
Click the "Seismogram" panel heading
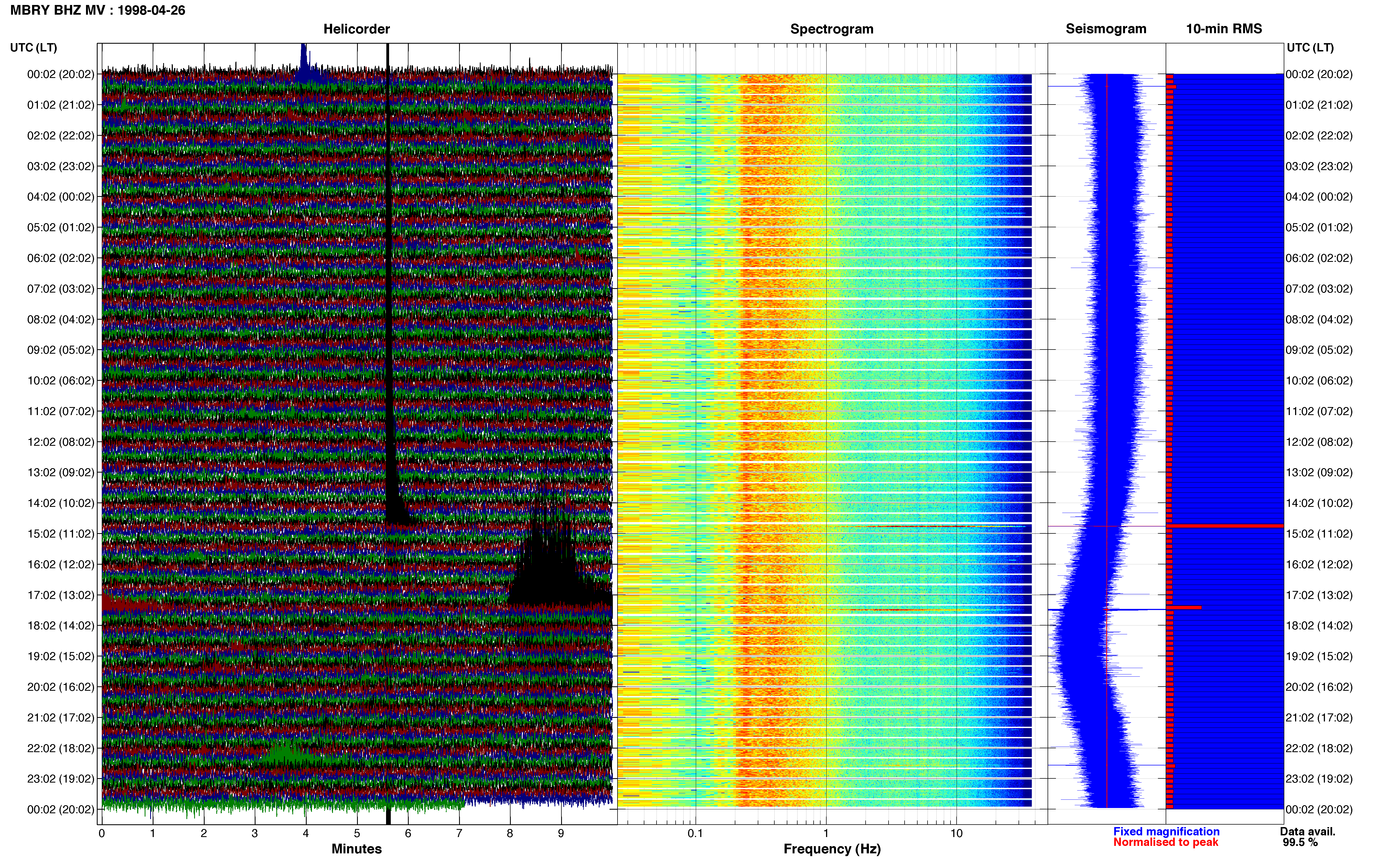[x=1106, y=29]
